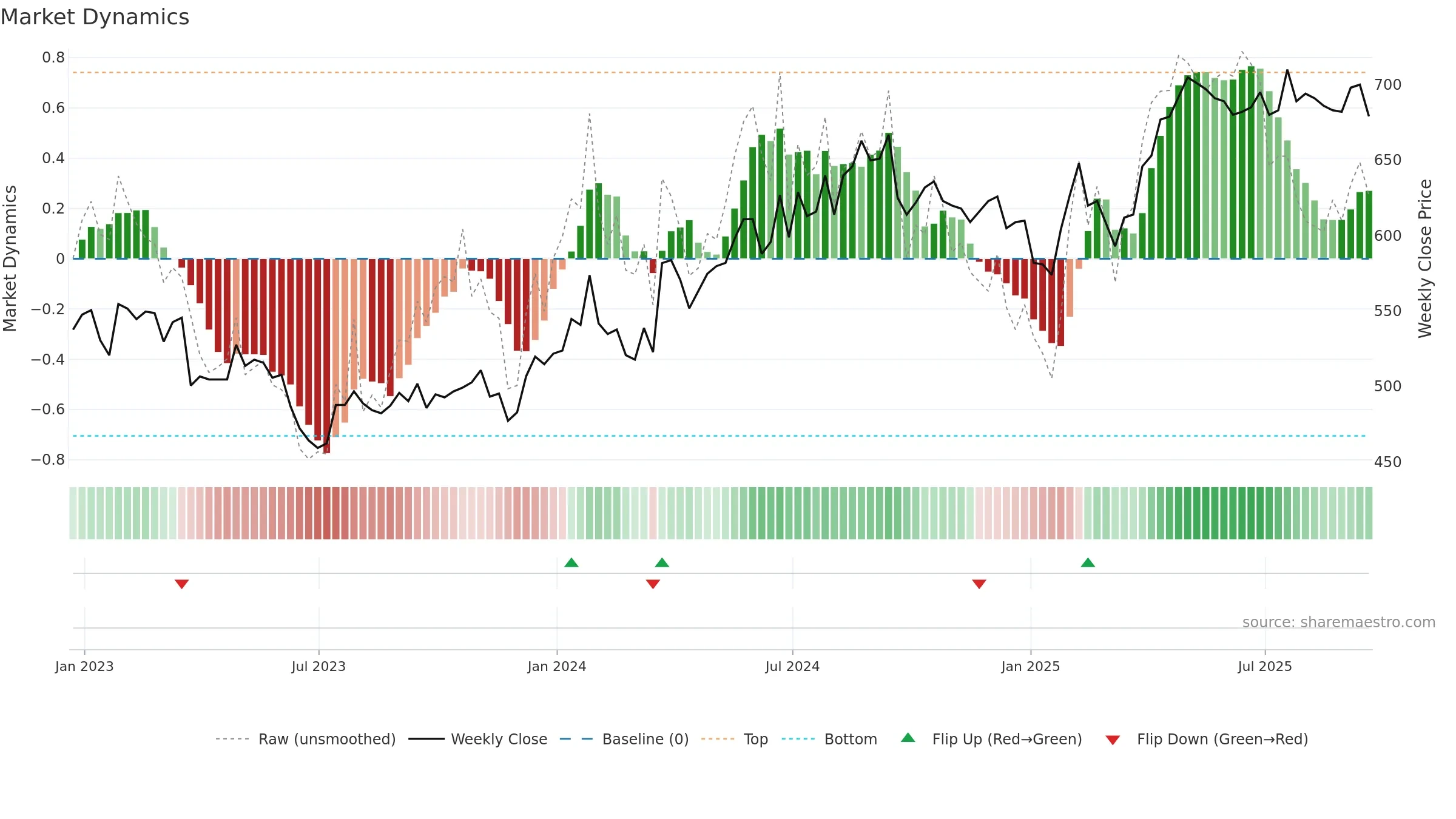The width and height of the screenshot is (1456, 819).
Task: Click the −0.8 left axis tick label
Action: (x=48, y=460)
